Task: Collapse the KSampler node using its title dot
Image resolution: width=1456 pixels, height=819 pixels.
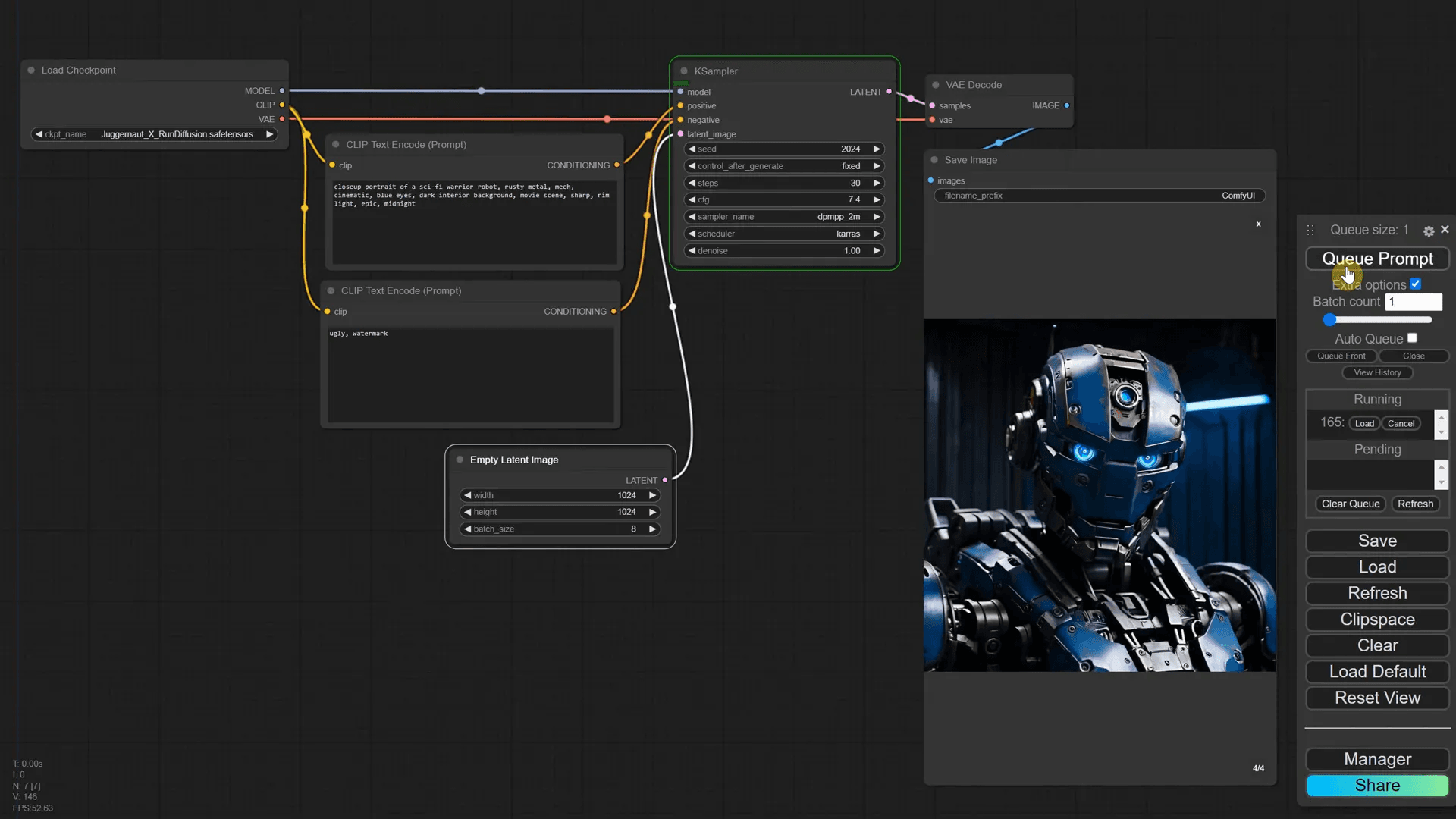Action: pyautogui.click(x=684, y=71)
